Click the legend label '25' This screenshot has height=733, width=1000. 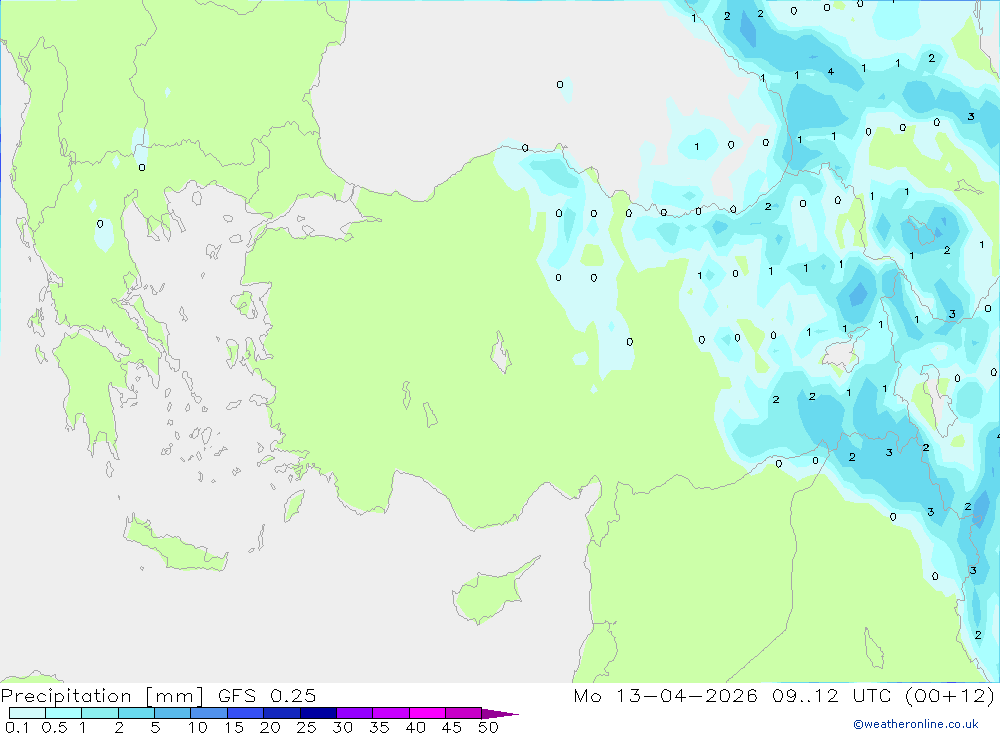pyautogui.click(x=306, y=727)
